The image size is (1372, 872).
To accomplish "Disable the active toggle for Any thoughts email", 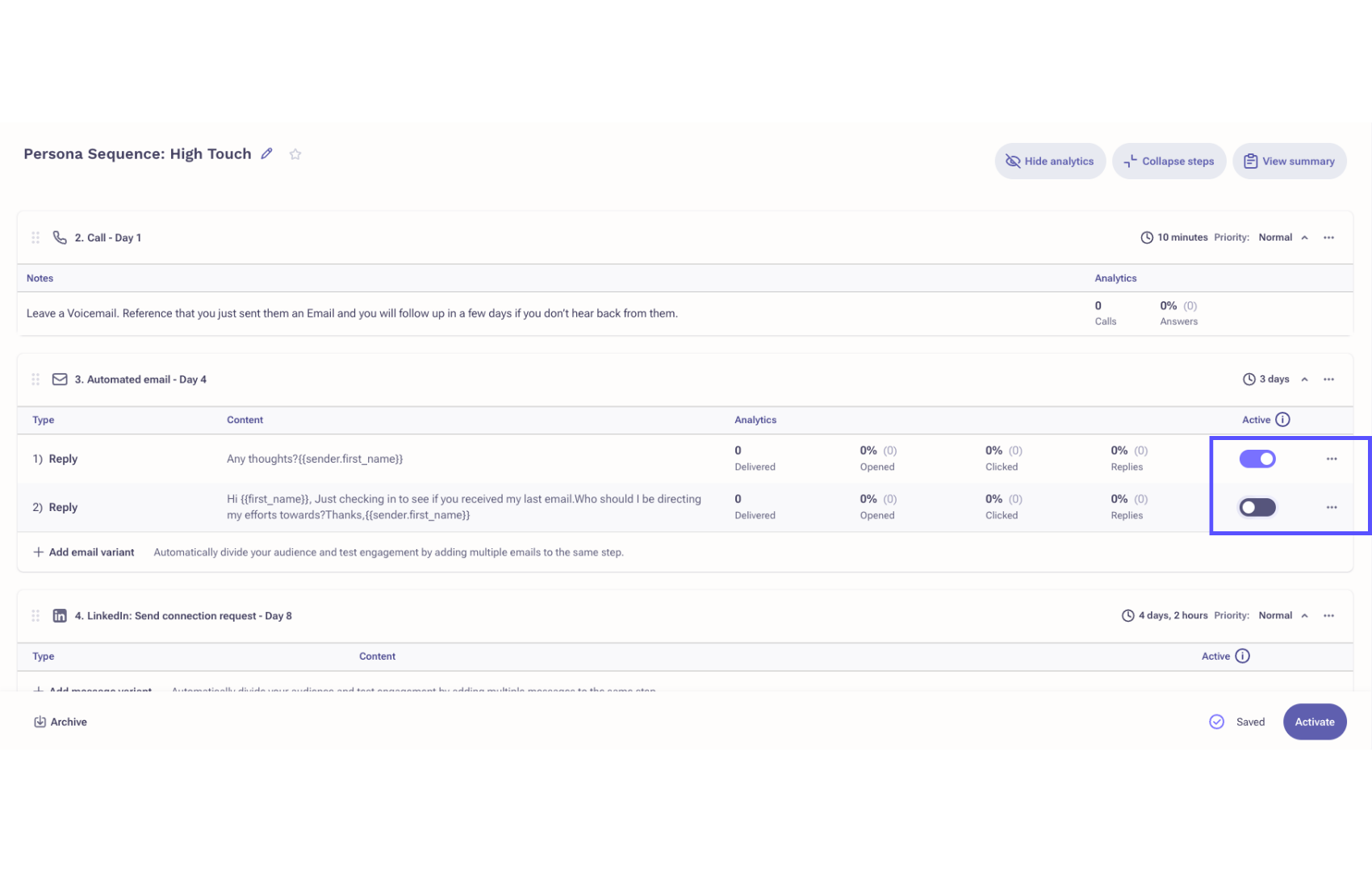I will coord(1257,459).
